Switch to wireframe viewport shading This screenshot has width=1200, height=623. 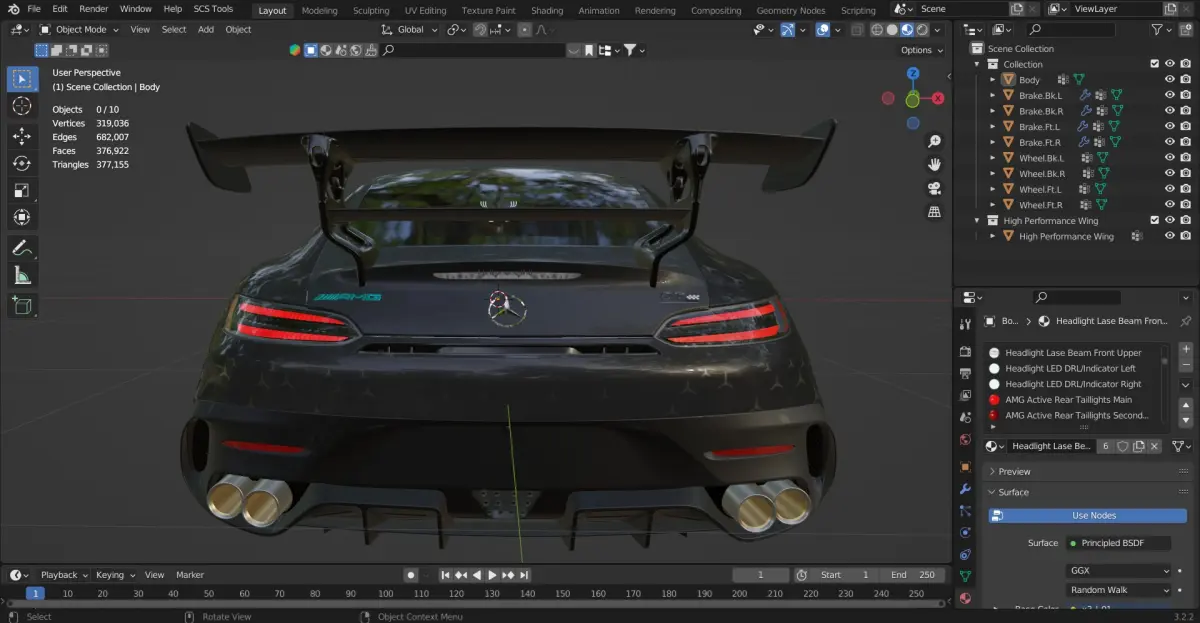click(x=877, y=30)
